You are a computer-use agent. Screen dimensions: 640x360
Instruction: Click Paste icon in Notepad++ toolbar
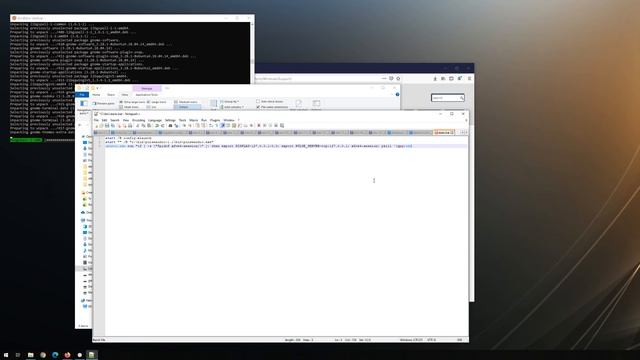149,126
